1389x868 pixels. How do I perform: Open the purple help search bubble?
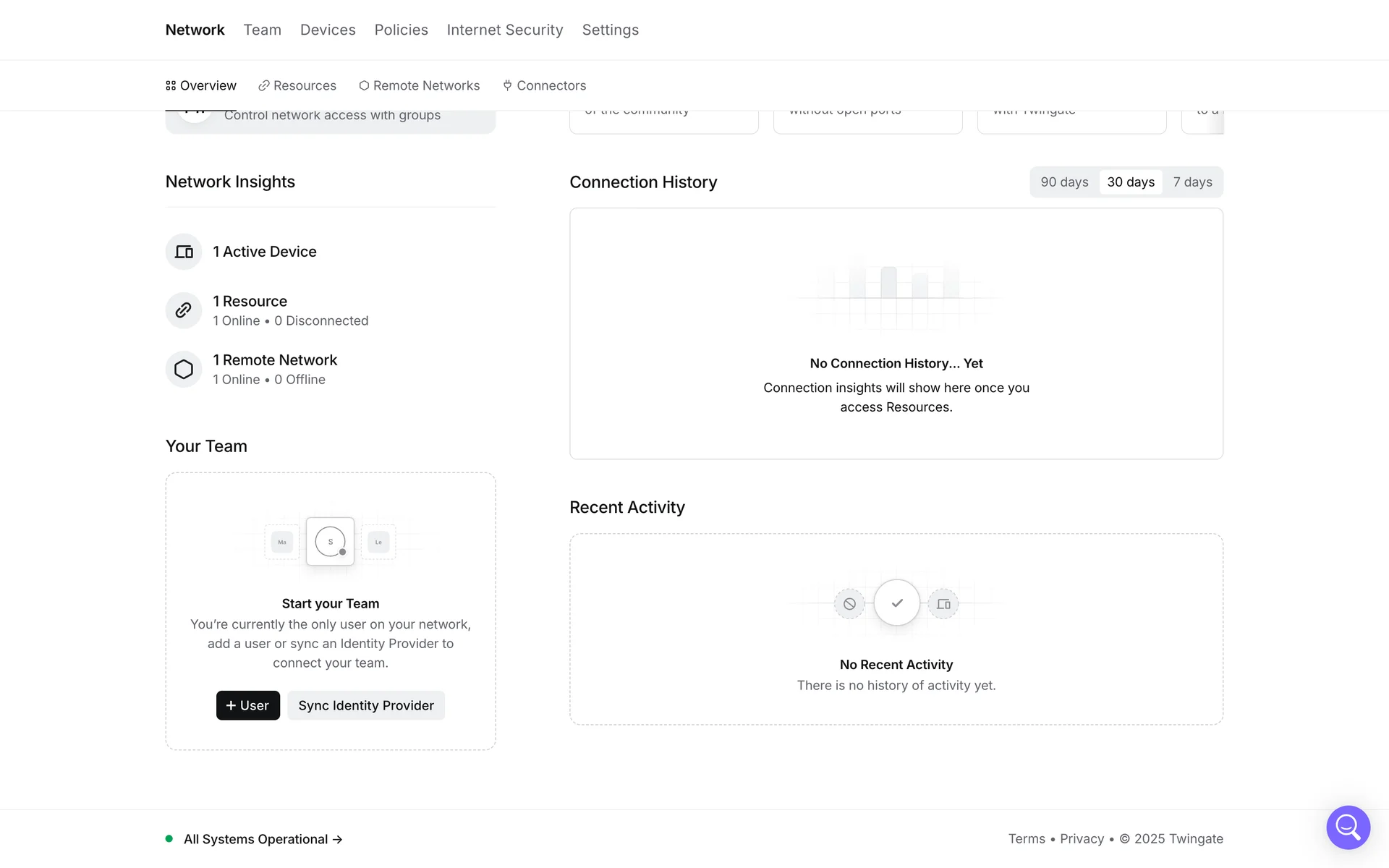pyautogui.click(x=1348, y=827)
